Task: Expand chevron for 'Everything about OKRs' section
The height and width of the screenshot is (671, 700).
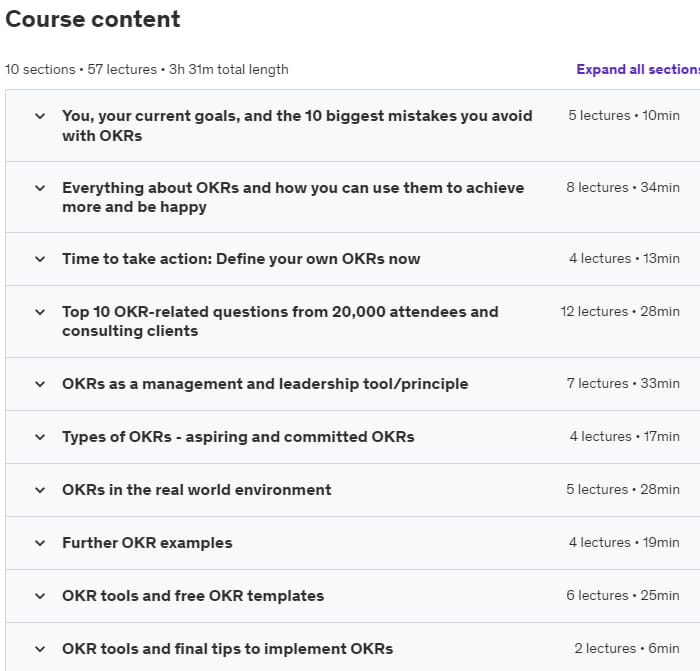Action: (x=40, y=188)
